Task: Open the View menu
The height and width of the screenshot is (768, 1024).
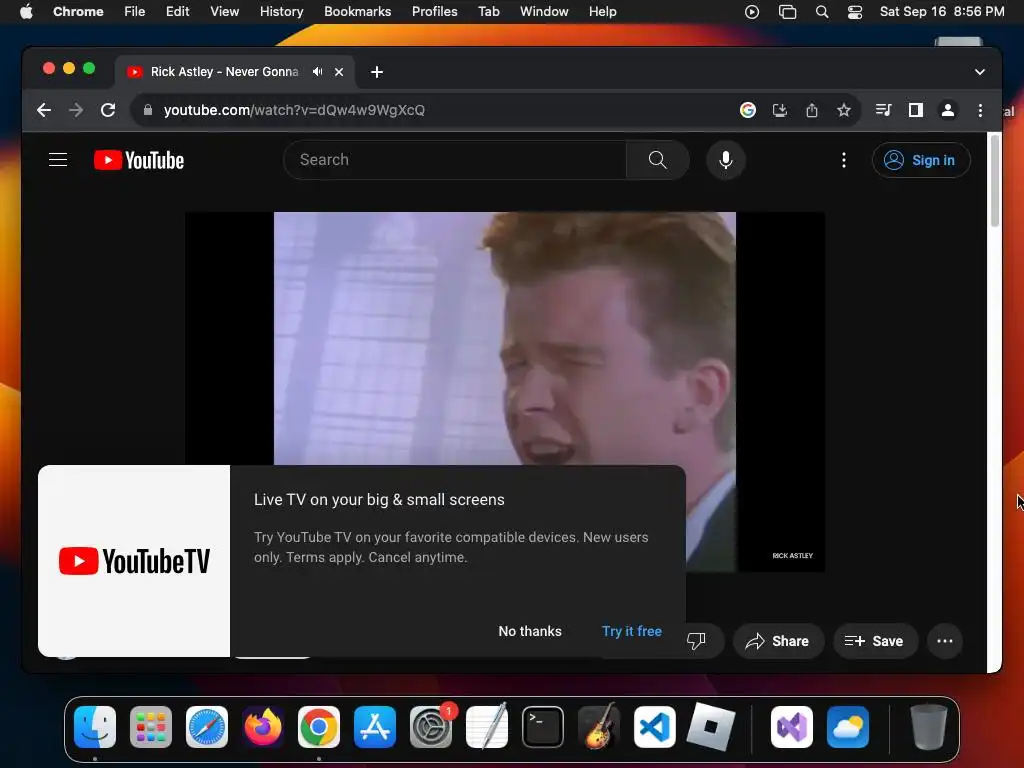Action: pyautogui.click(x=224, y=12)
